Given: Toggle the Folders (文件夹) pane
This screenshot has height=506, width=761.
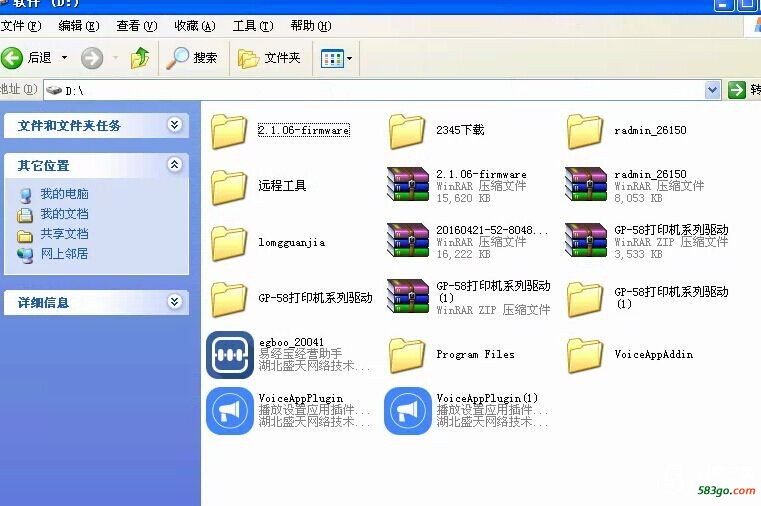Looking at the screenshot, I should click(x=269, y=58).
